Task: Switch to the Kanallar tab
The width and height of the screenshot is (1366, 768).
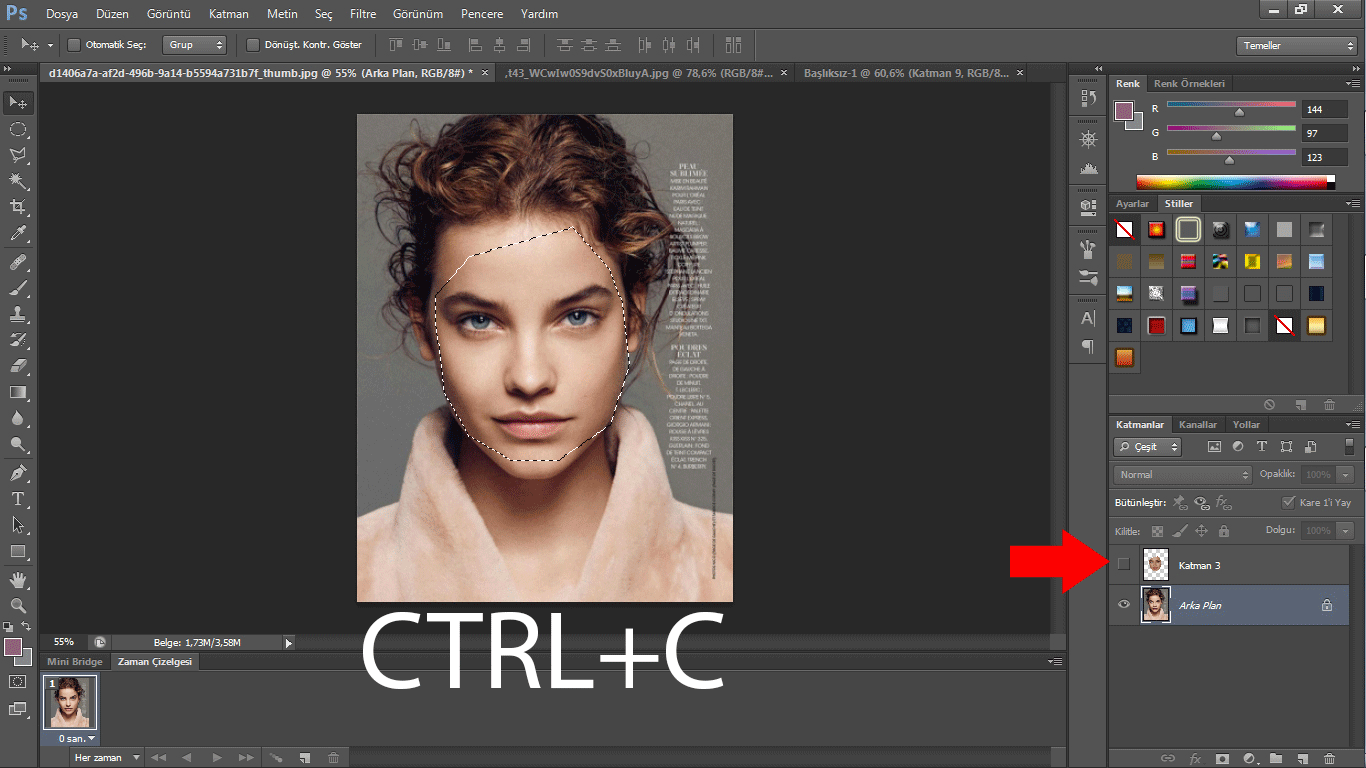Action: coord(1197,424)
